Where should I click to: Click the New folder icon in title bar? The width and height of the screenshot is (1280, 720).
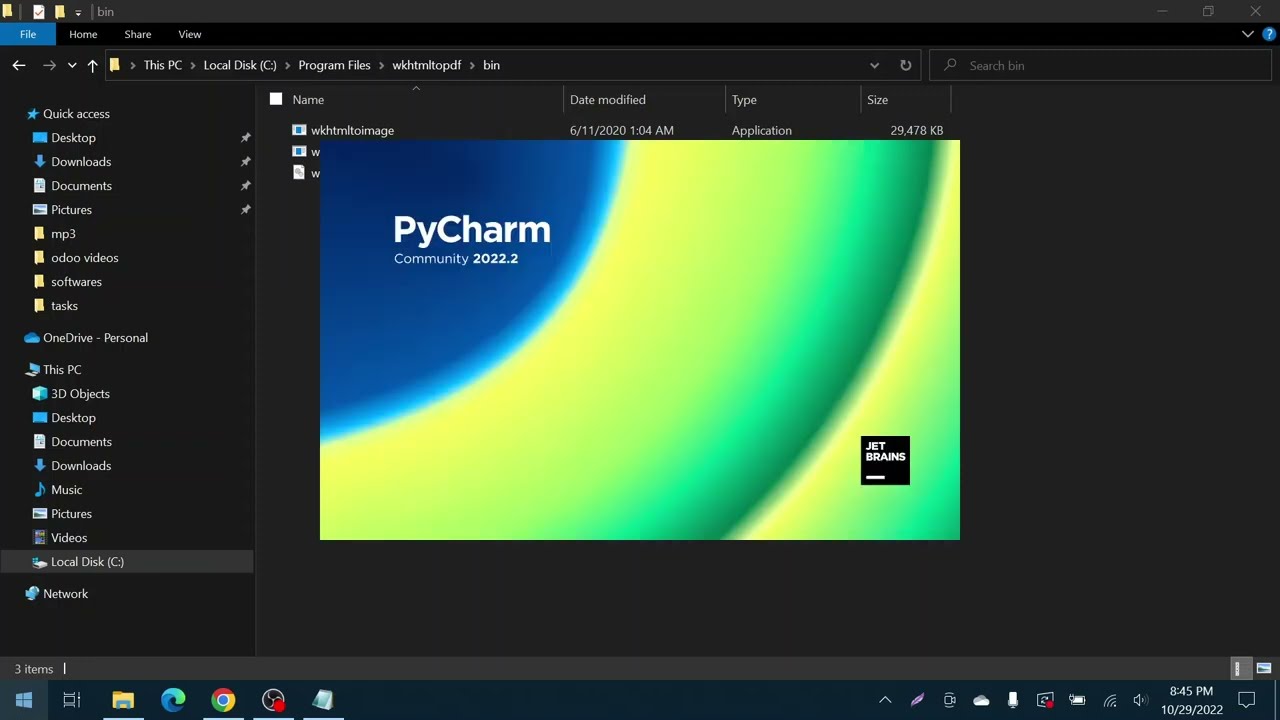pyautogui.click(x=59, y=12)
